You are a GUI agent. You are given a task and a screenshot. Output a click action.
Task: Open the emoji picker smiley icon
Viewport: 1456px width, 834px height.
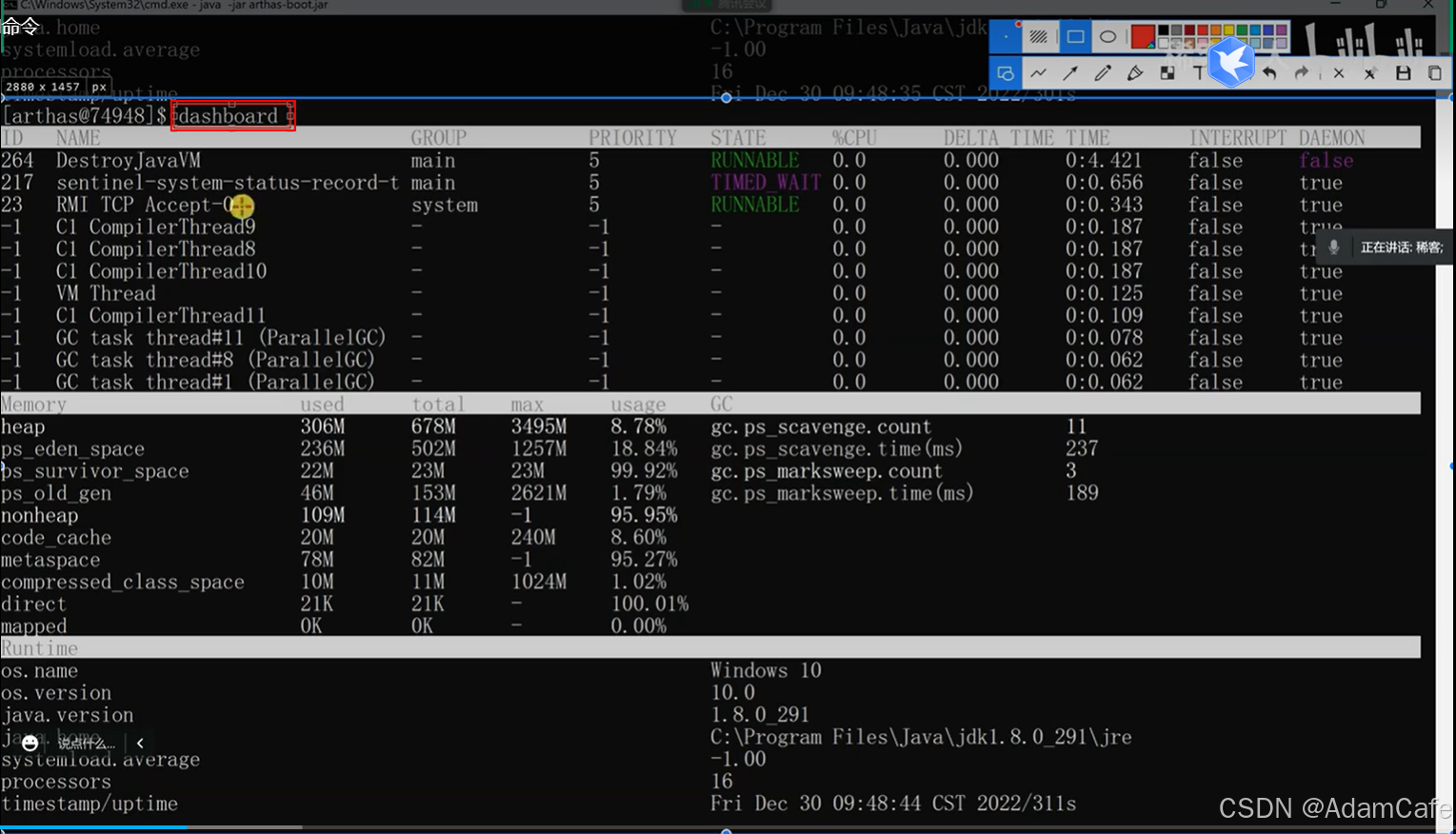[x=30, y=743]
